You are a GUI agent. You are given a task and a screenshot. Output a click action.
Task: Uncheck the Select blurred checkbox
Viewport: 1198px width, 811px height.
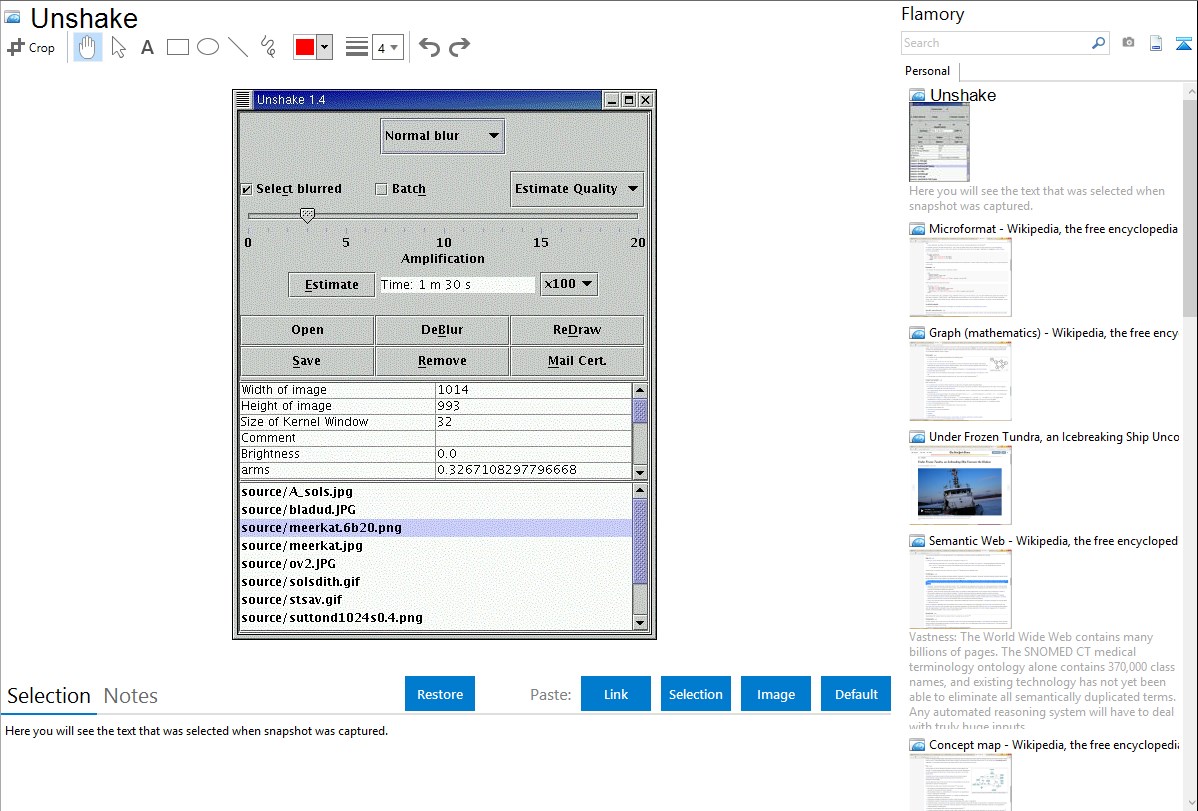point(247,189)
